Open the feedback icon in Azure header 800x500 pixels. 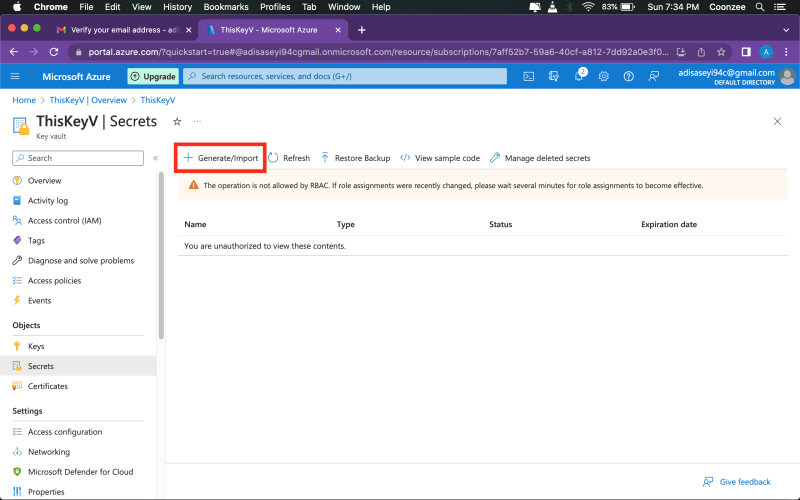[x=654, y=77]
